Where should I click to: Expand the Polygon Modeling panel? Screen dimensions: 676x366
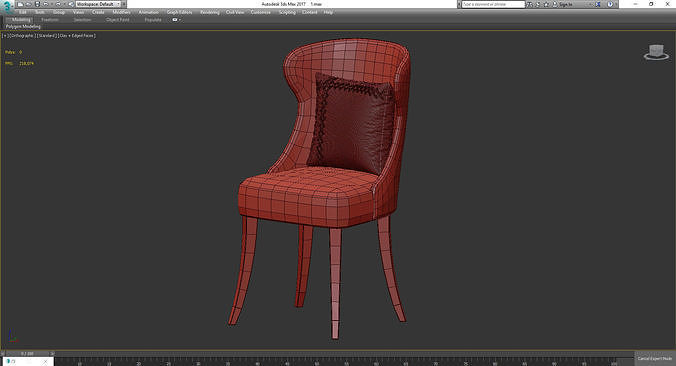pyautogui.click(x=23, y=26)
